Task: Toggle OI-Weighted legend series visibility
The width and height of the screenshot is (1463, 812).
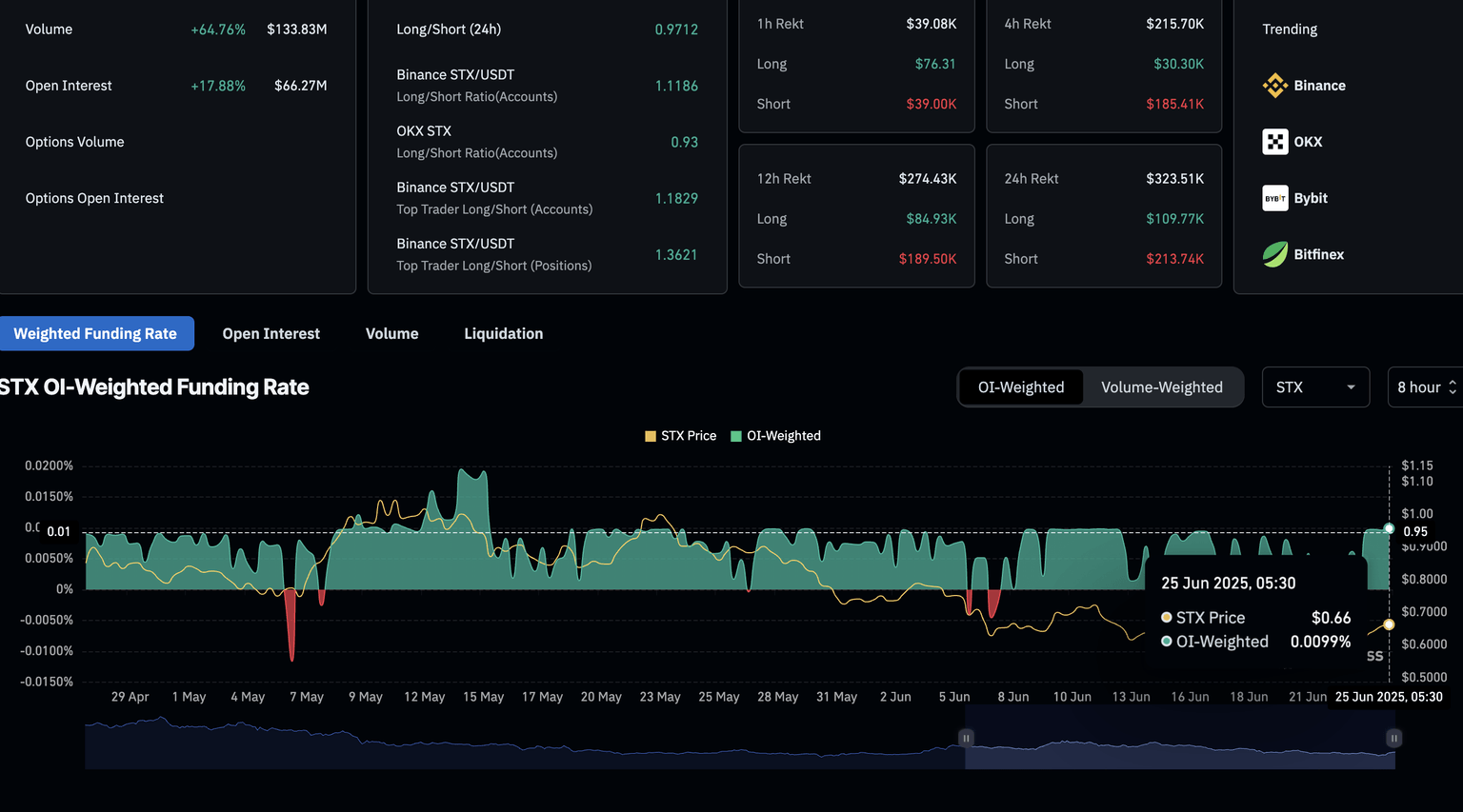Action: pyautogui.click(x=775, y=436)
